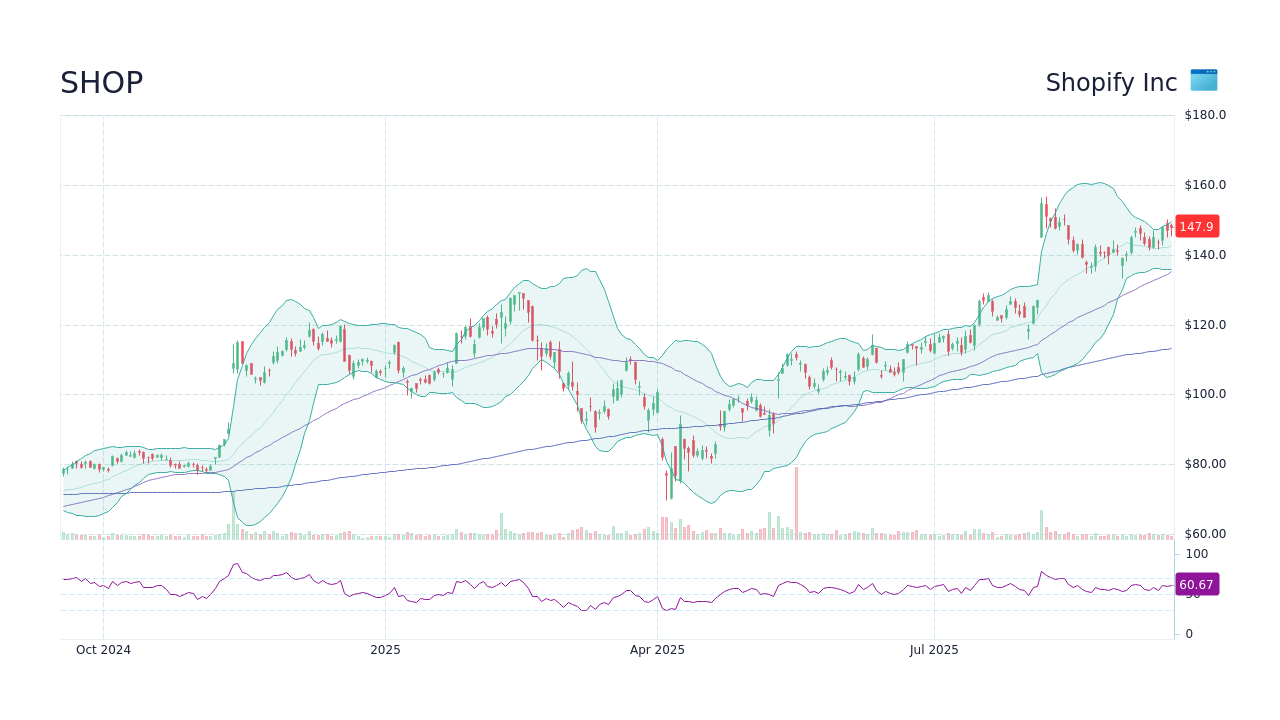The width and height of the screenshot is (1280, 720).
Task: Switch to the 2025 date marker
Action: [x=386, y=649]
